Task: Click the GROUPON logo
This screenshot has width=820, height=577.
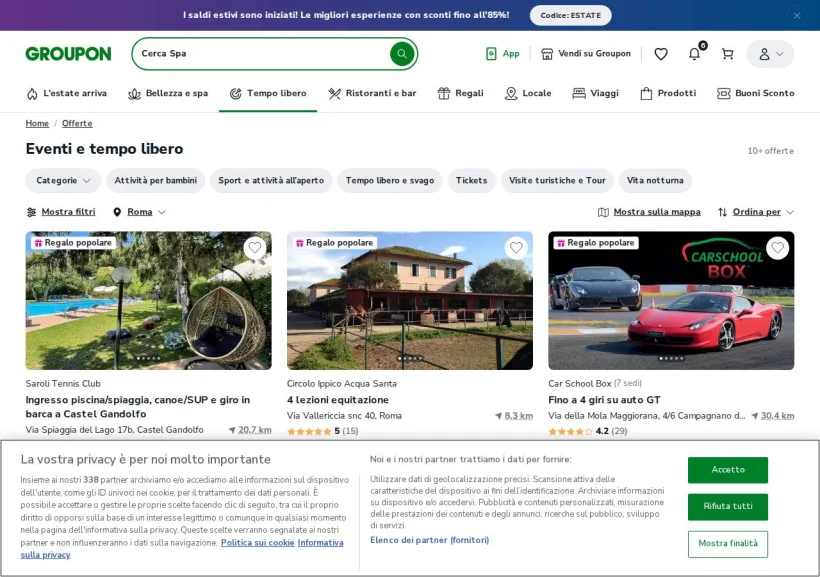Action: (x=69, y=53)
